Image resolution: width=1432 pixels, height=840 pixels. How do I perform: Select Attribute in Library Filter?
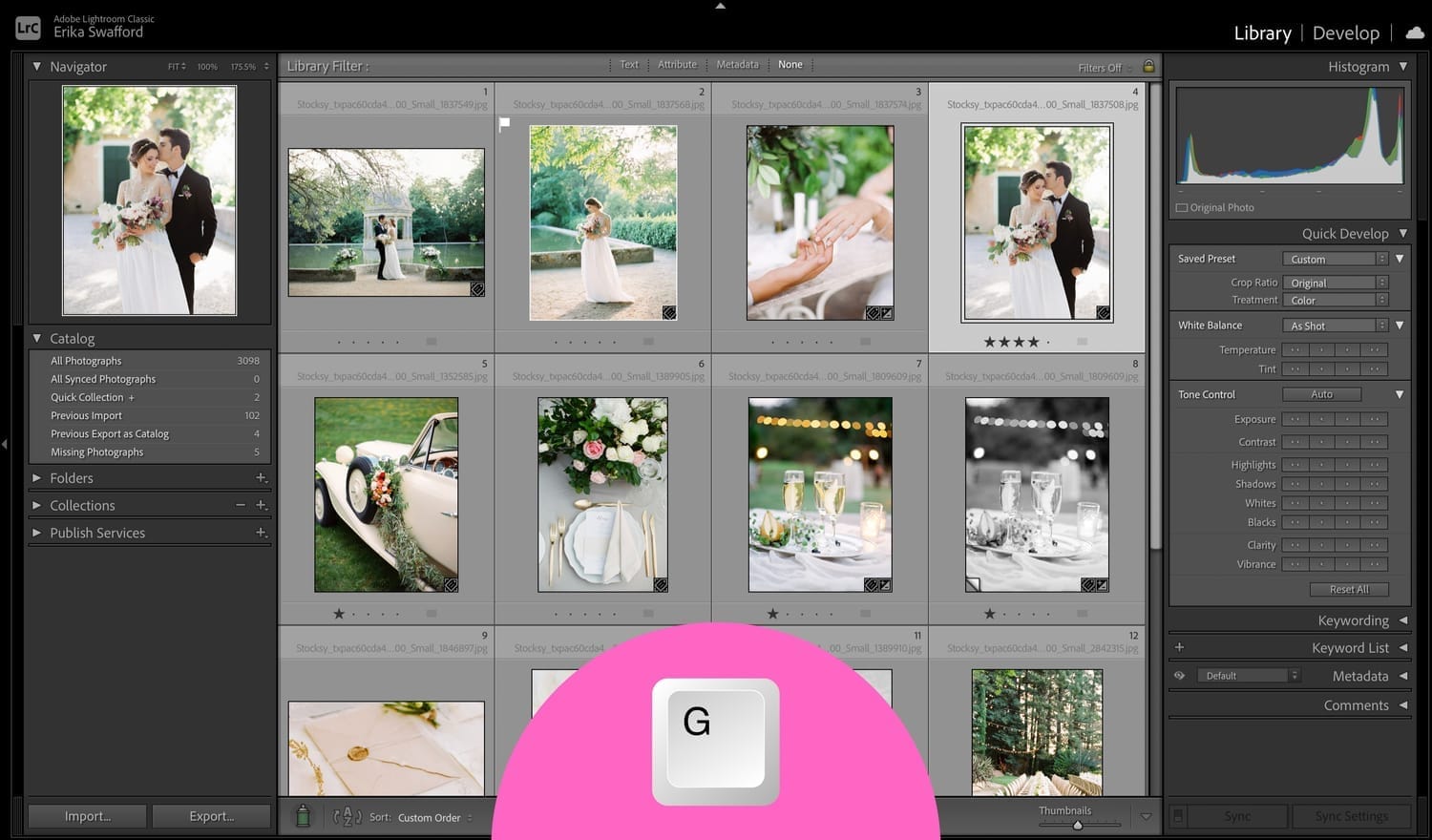[x=677, y=65]
